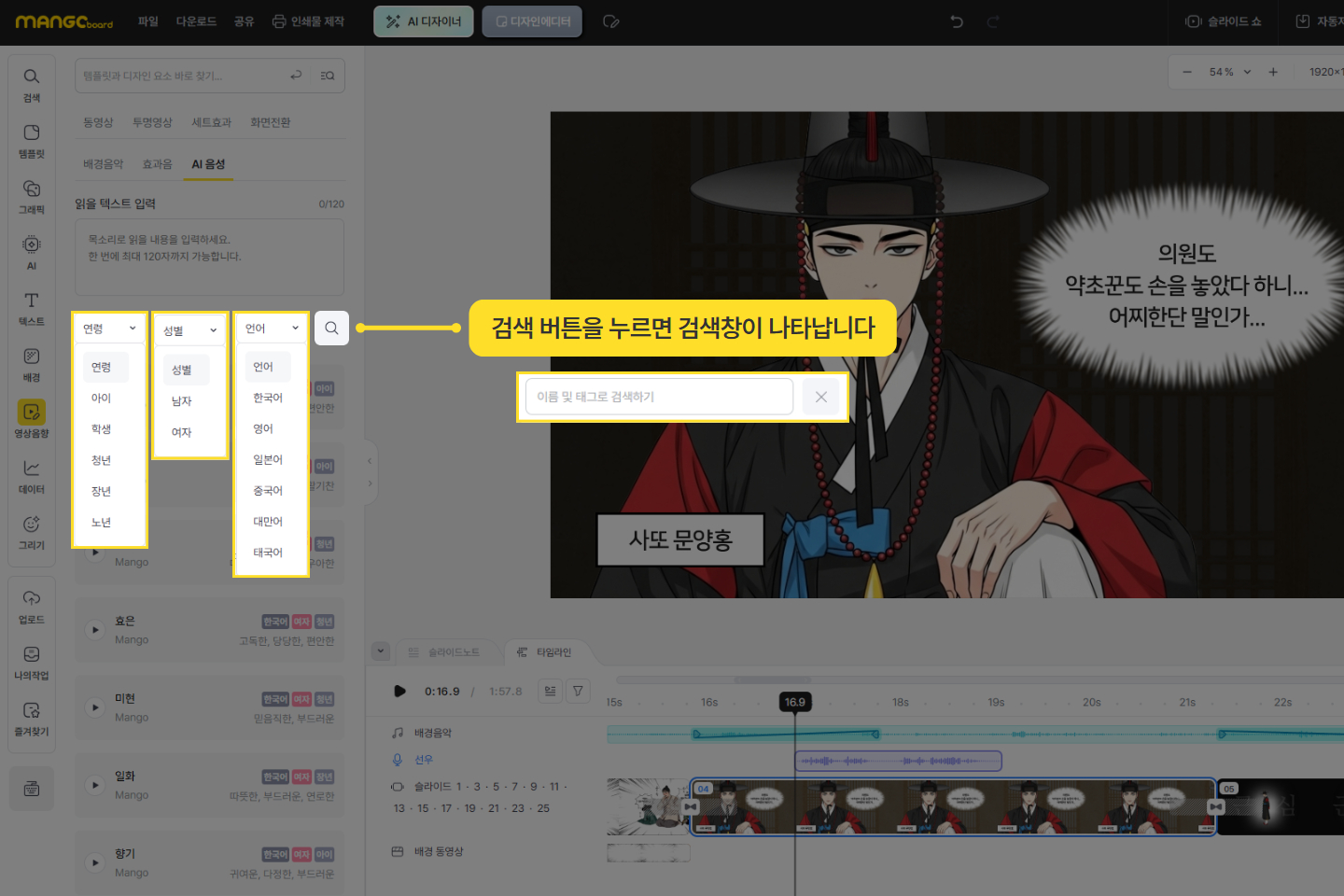Switch to the 배경음악 tab
The width and height of the screenshot is (1344, 896).
(103, 164)
